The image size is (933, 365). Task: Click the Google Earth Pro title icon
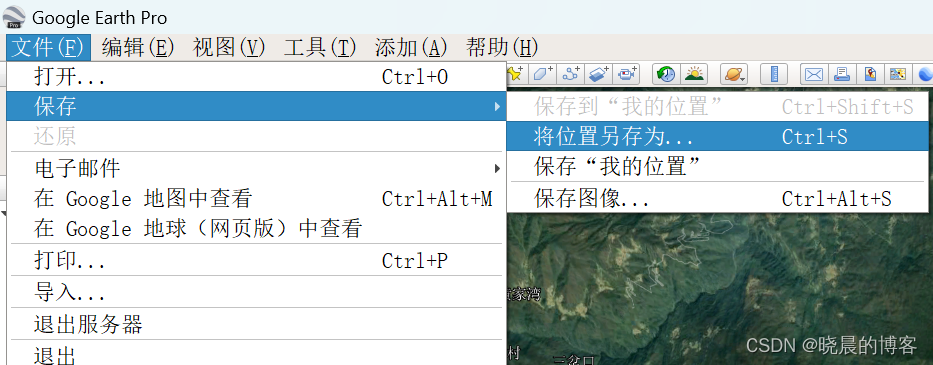point(14,17)
